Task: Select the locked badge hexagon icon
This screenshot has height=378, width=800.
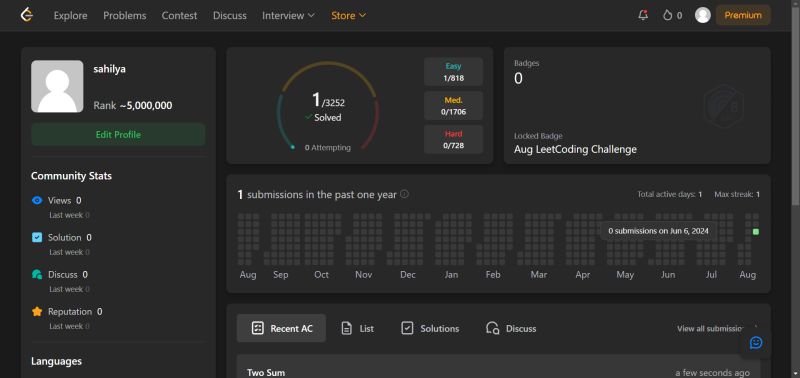Action: [x=723, y=107]
